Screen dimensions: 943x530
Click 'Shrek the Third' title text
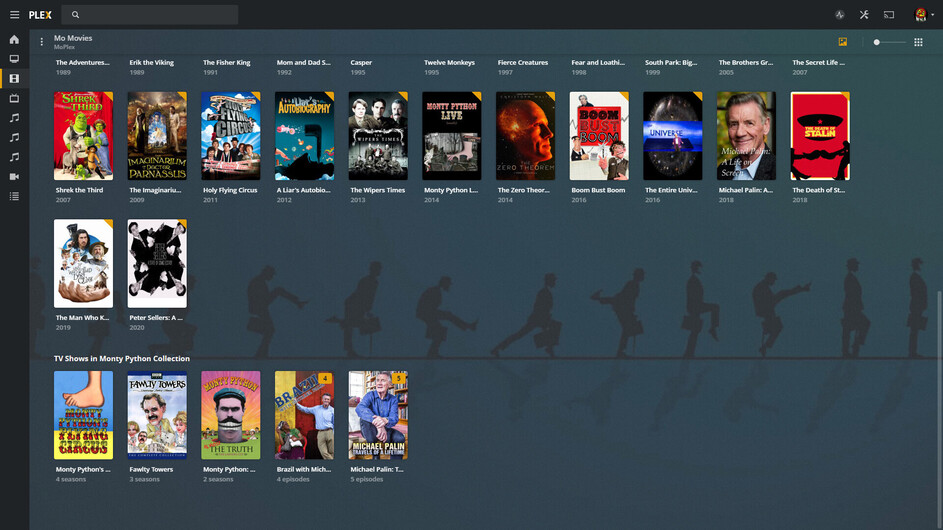point(79,190)
